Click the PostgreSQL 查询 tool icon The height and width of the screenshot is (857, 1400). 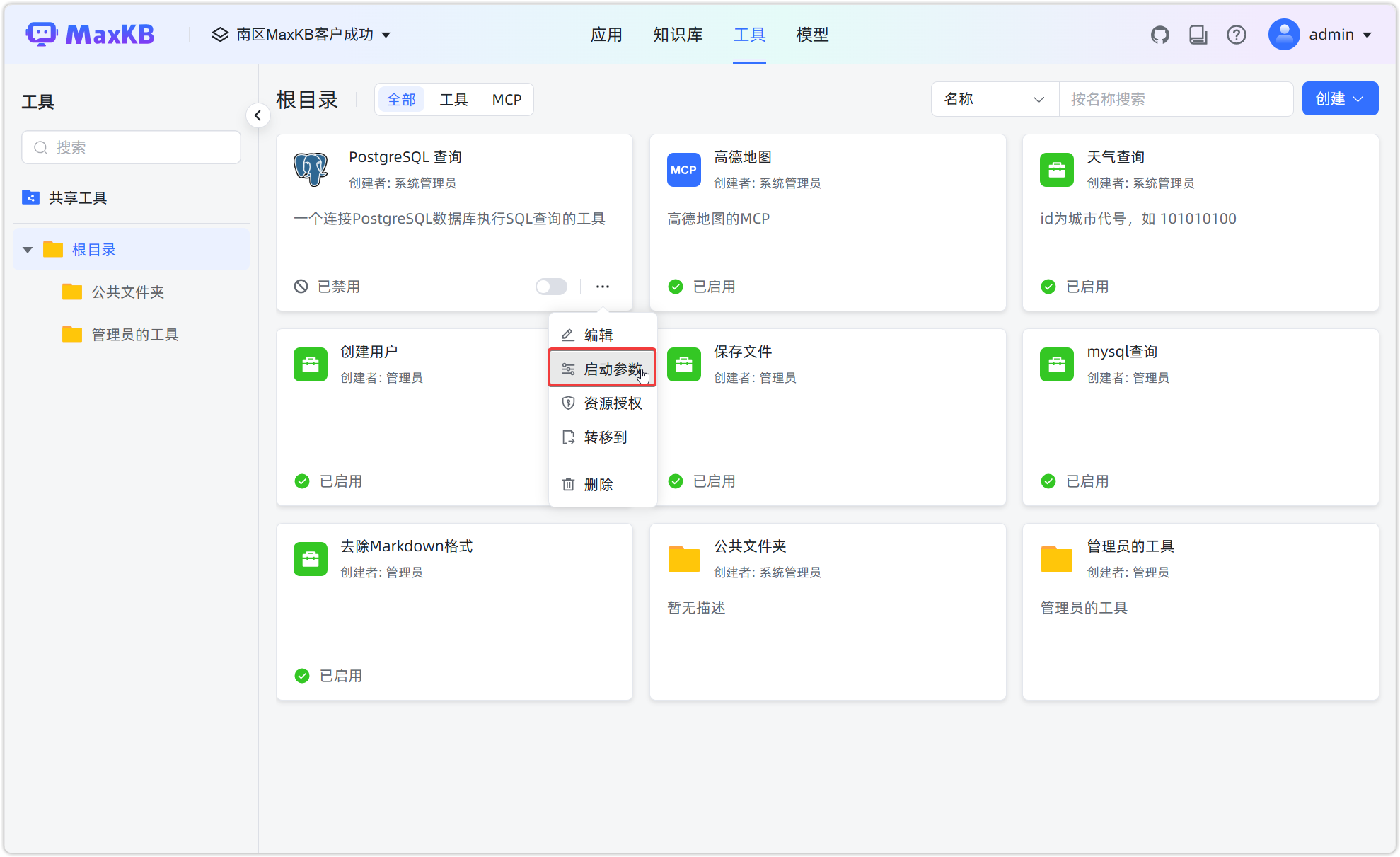click(311, 170)
